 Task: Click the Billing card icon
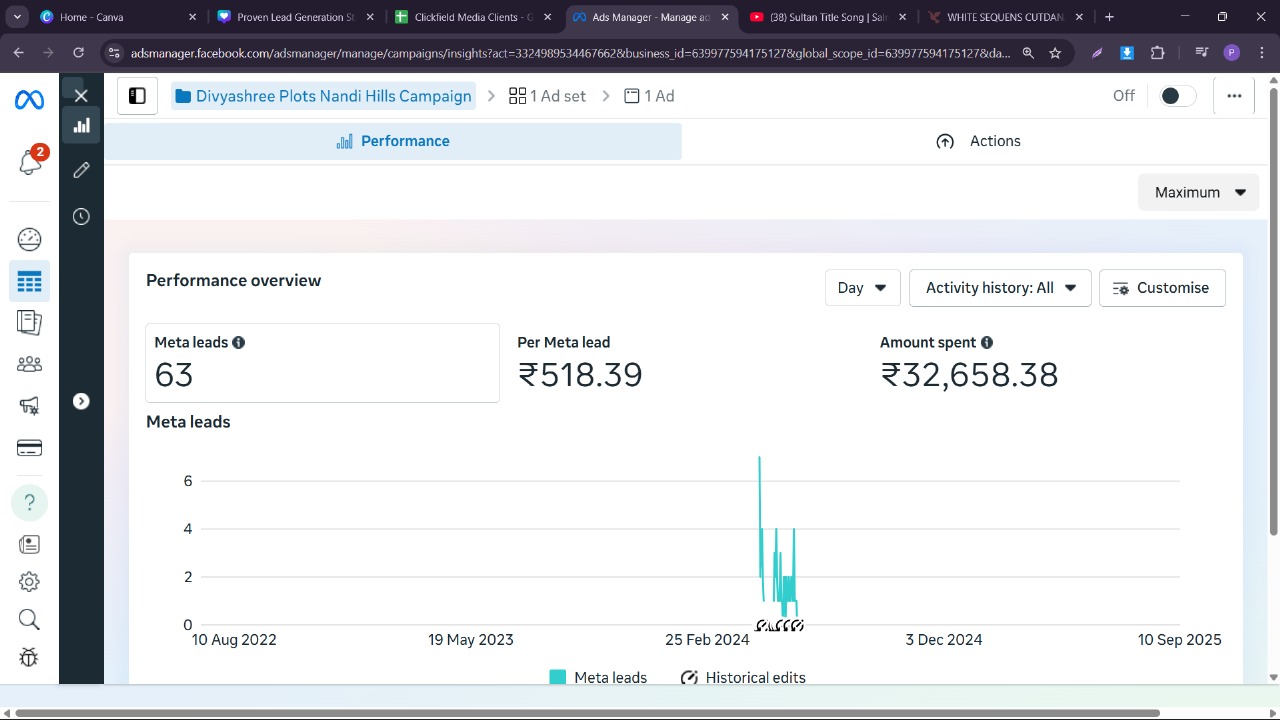click(29, 447)
